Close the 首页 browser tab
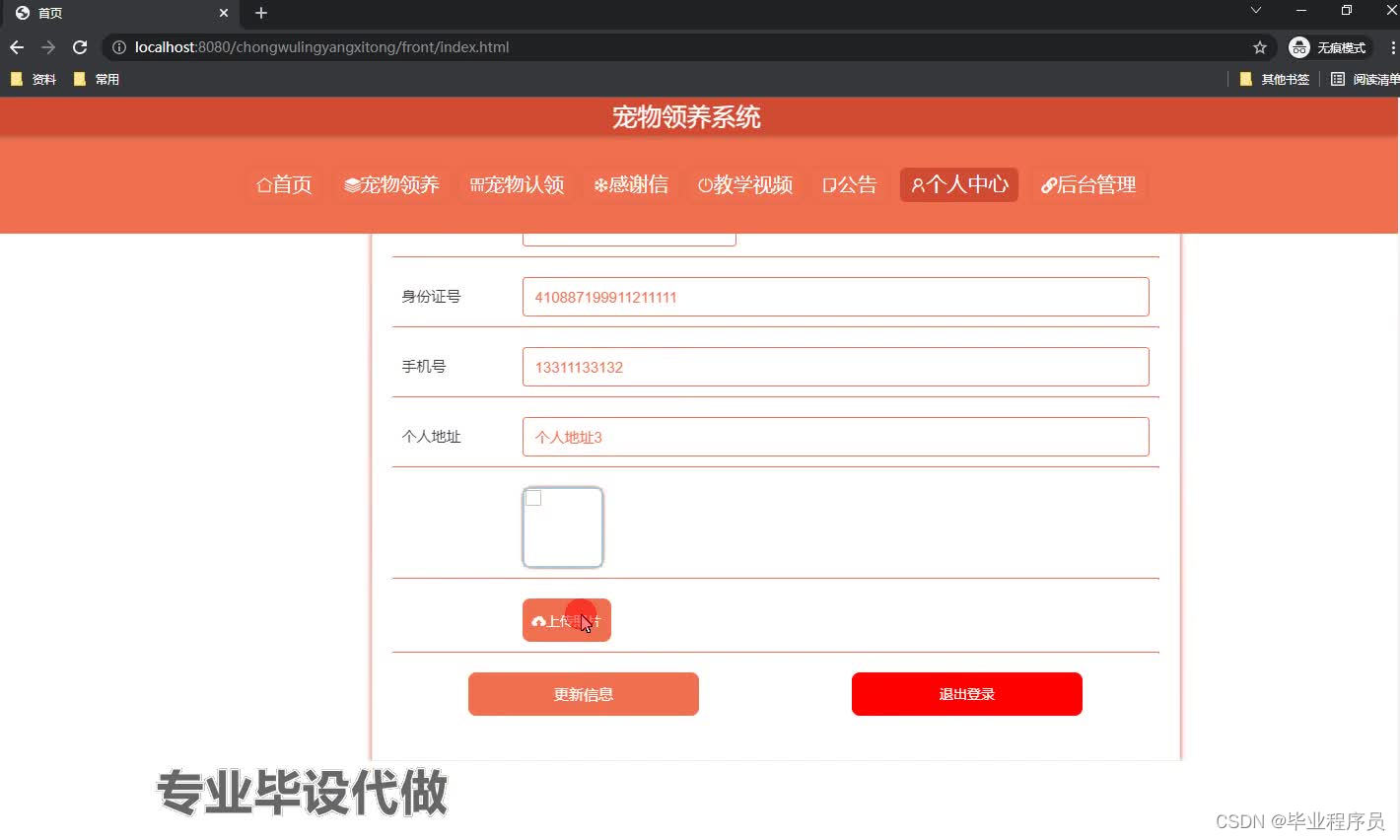The height and width of the screenshot is (840, 1400). (x=224, y=13)
